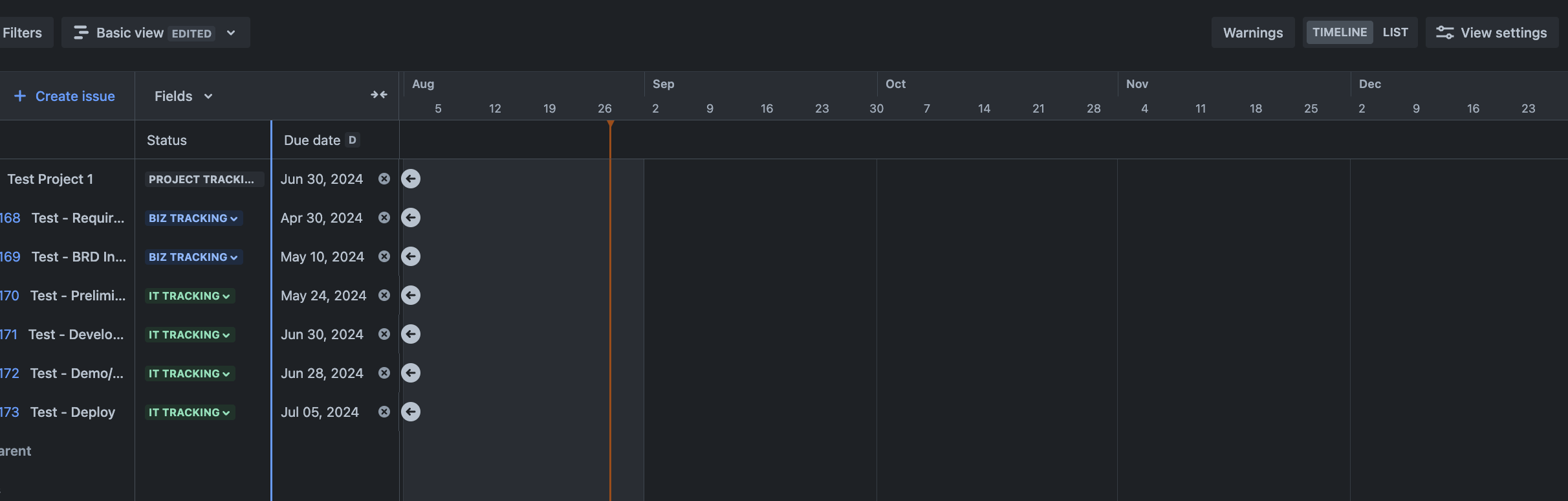1568x501 pixels.
Task: Clear due date for issue 171 Test - Develo...
Action: pyautogui.click(x=384, y=334)
